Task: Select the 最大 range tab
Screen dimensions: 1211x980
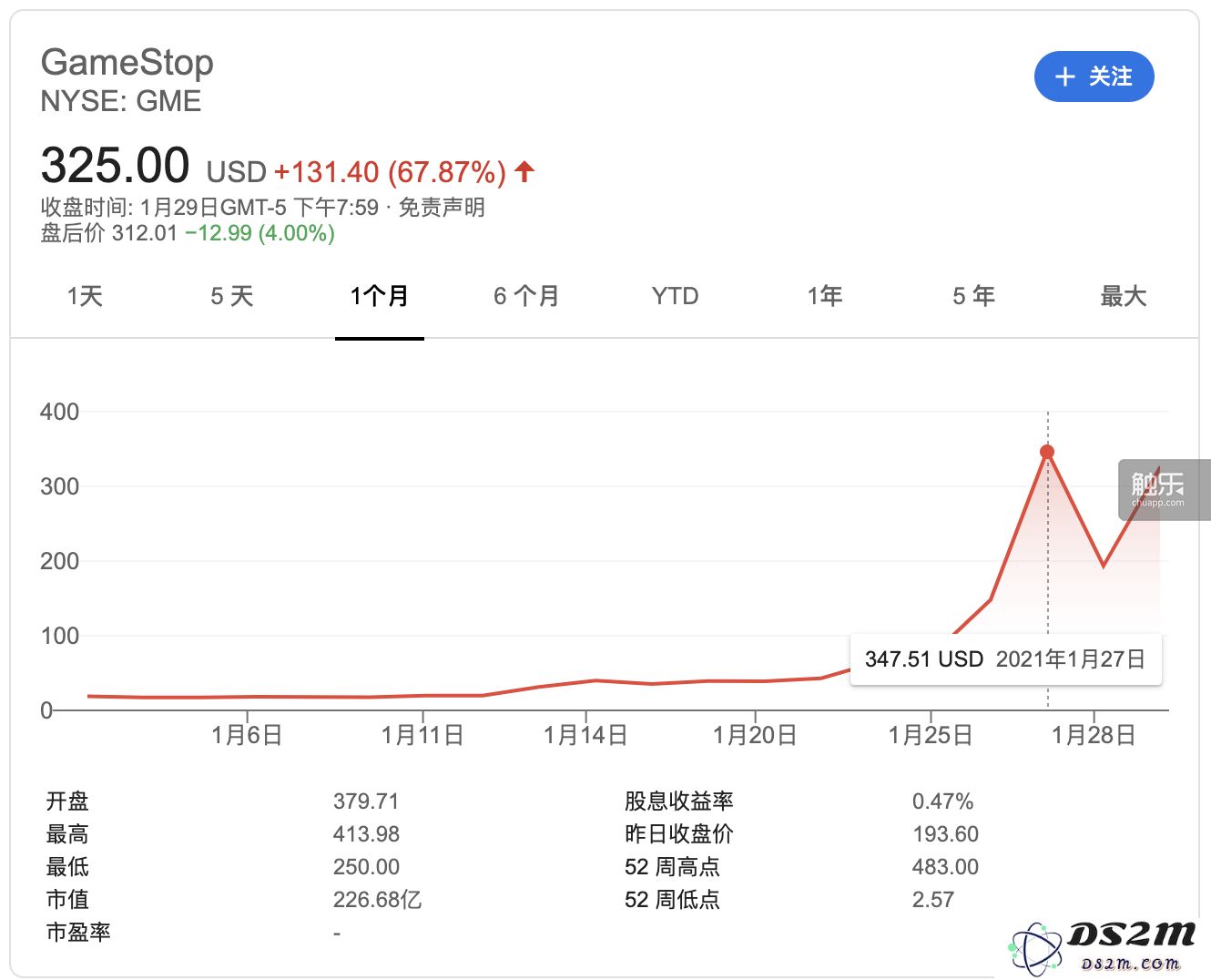Action: click(1123, 296)
